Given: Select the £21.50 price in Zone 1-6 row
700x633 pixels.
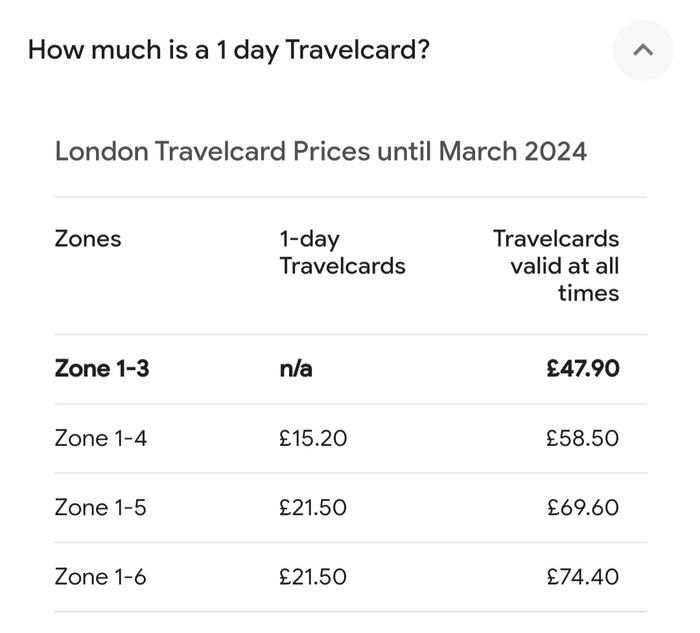Looking at the screenshot, I should [313, 576].
